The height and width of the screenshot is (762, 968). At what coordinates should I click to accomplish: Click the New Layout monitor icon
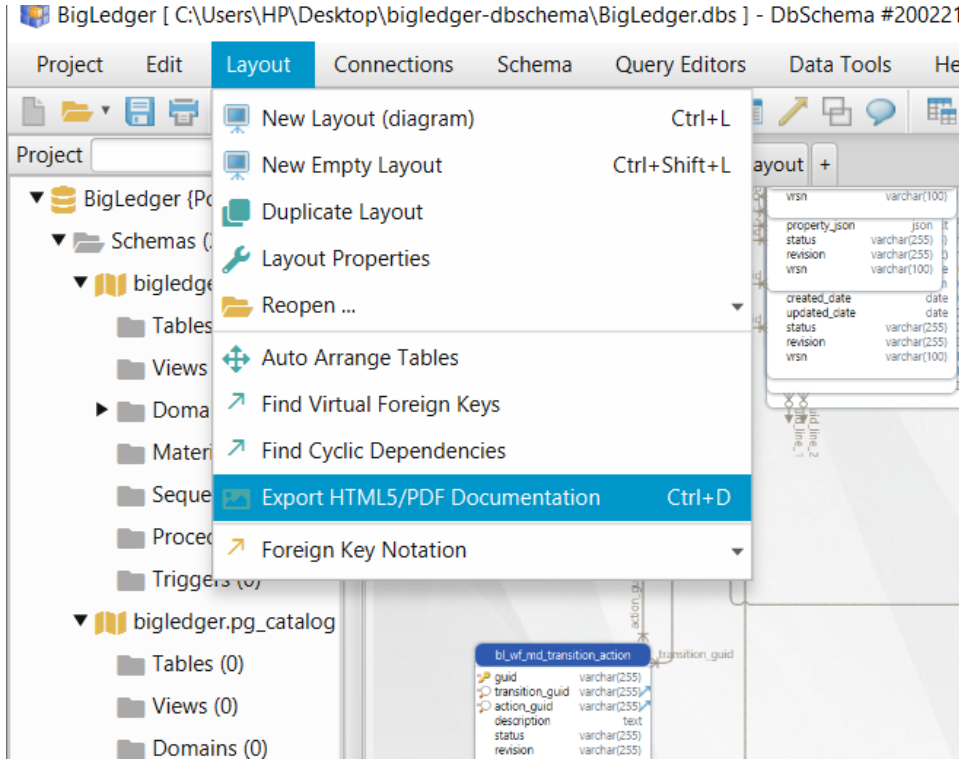[x=236, y=118]
